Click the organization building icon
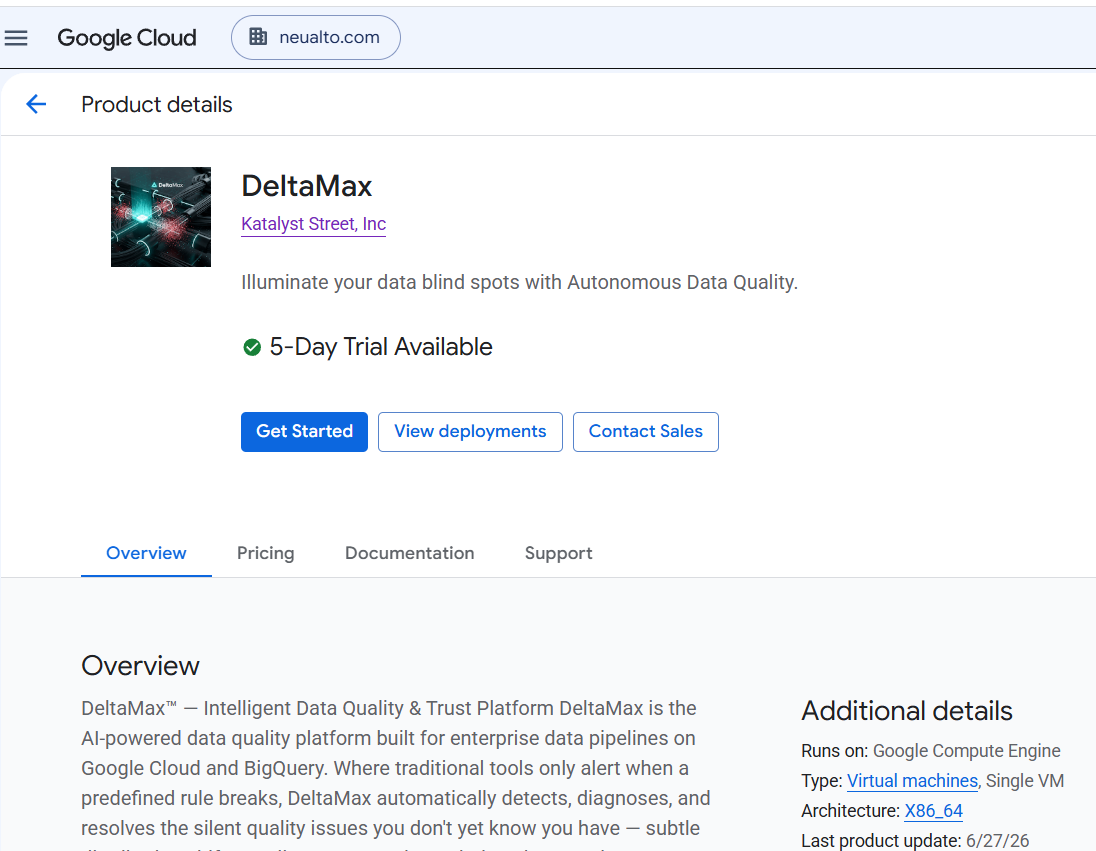Image resolution: width=1096 pixels, height=851 pixels. click(x=258, y=36)
